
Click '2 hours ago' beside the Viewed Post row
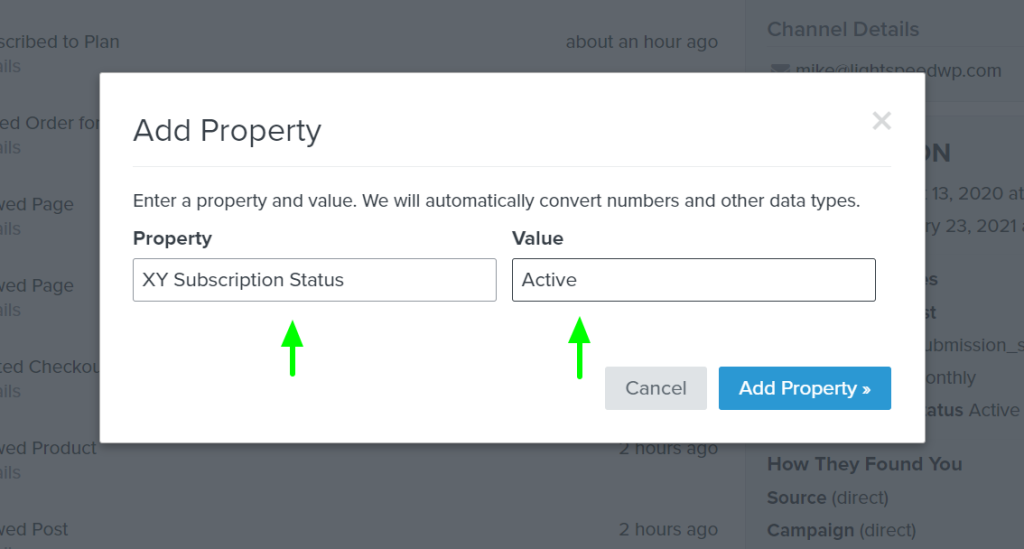tap(668, 529)
